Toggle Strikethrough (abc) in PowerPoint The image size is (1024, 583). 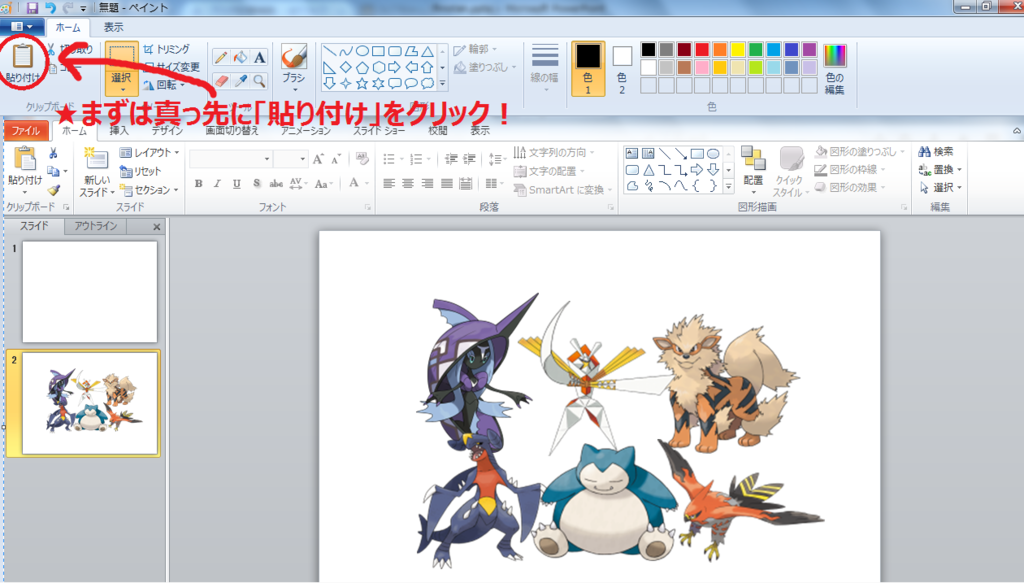276,183
